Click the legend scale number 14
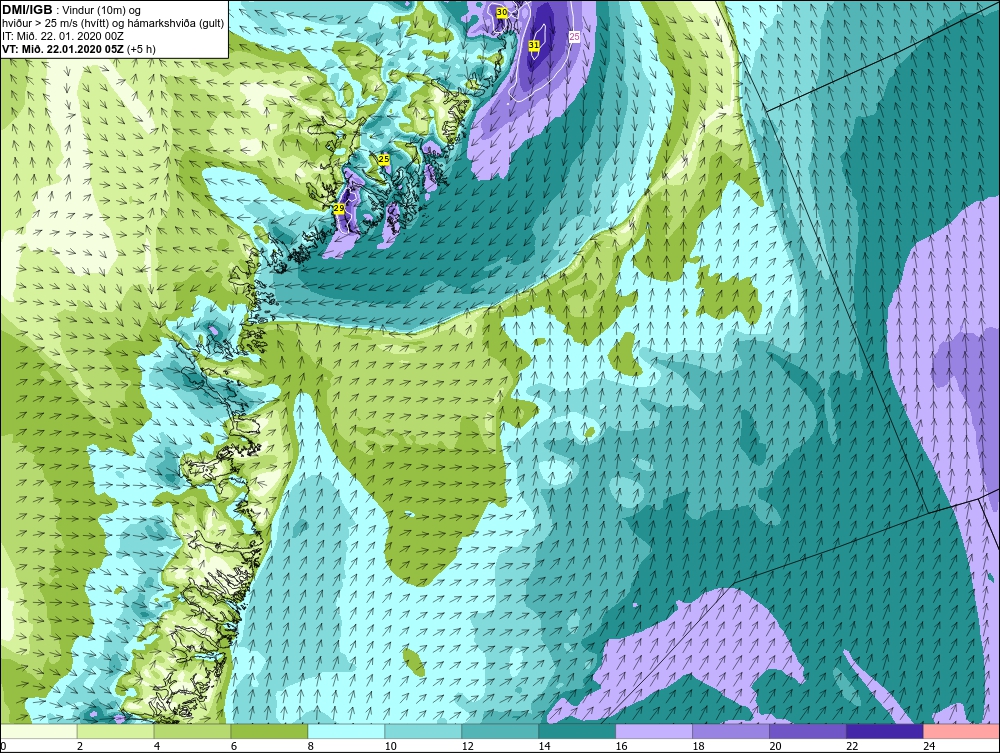This screenshot has height=753, width=1000. tap(545, 746)
